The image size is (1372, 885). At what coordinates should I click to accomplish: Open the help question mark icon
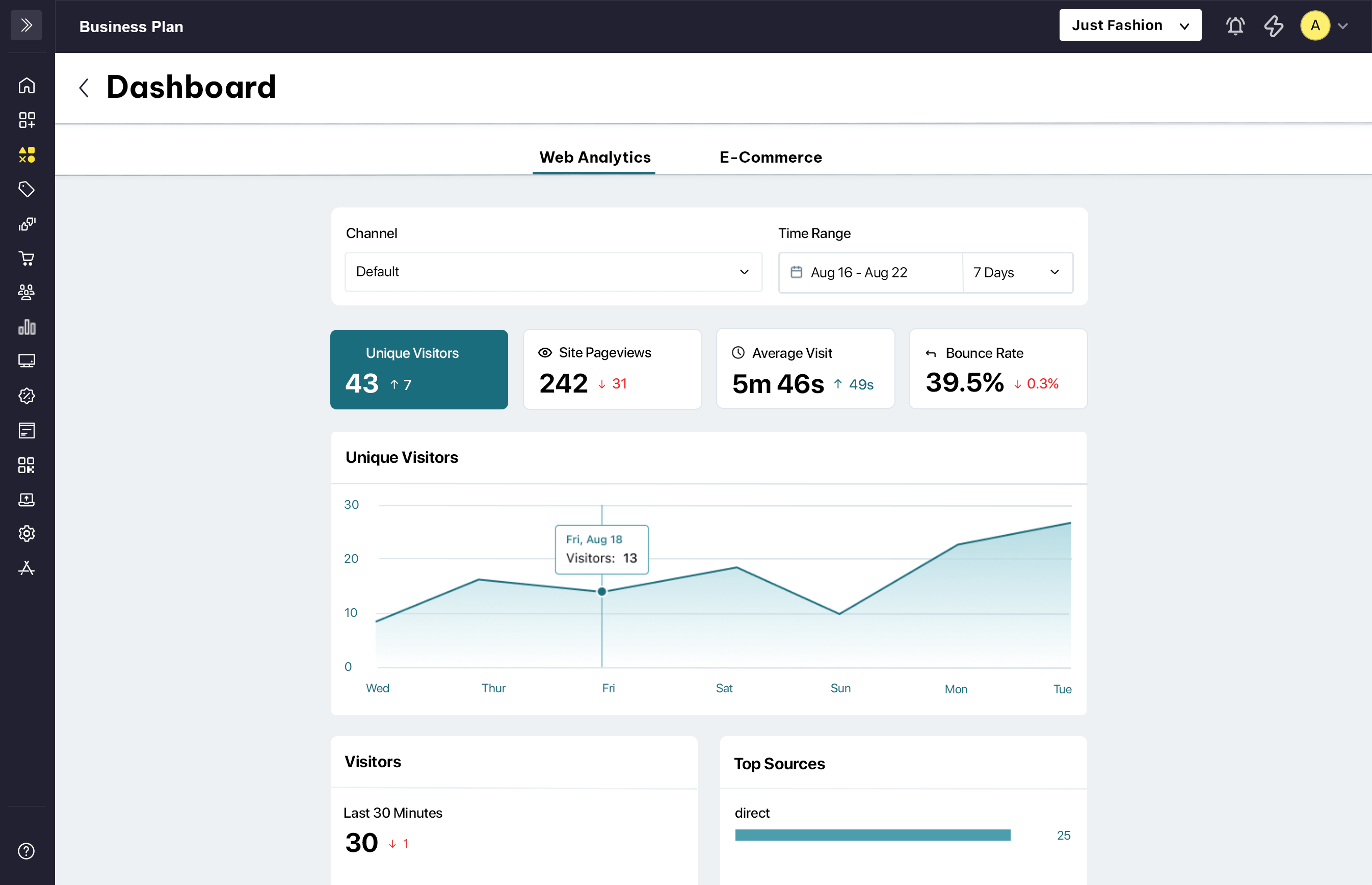click(x=27, y=851)
